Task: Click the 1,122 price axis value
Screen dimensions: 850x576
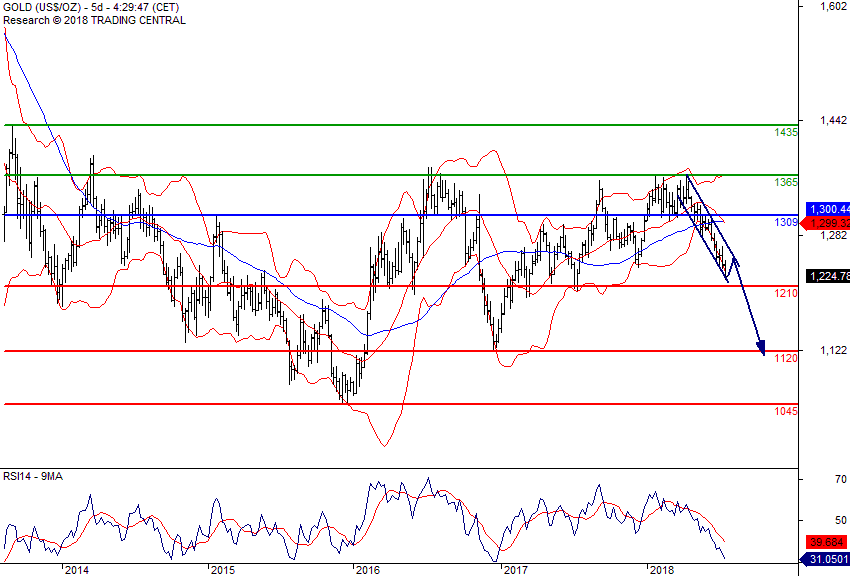Action: click(x=833, y=351)
